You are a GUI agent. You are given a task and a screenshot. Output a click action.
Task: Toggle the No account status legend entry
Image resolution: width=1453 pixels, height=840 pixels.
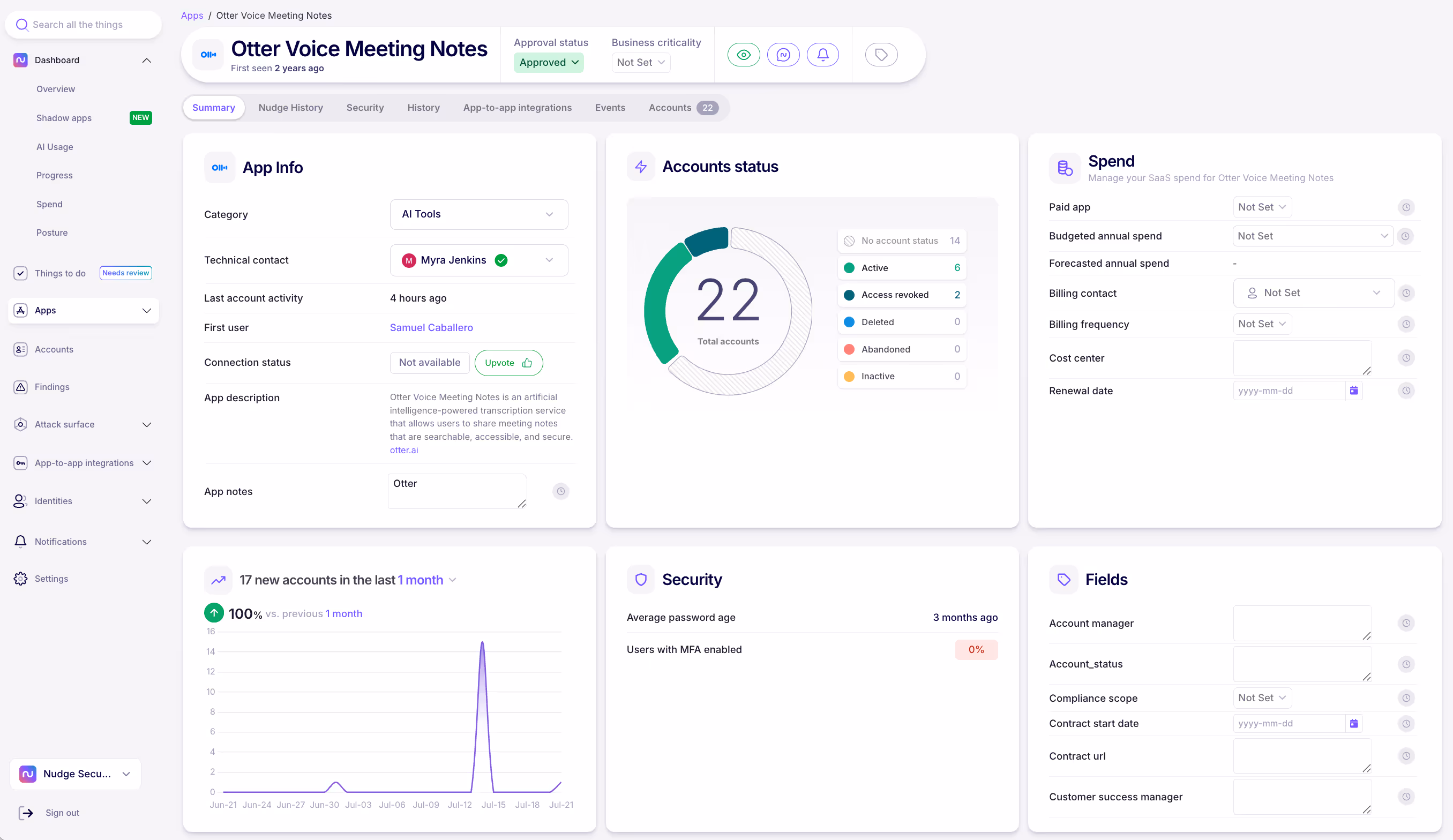click(901, 241)
